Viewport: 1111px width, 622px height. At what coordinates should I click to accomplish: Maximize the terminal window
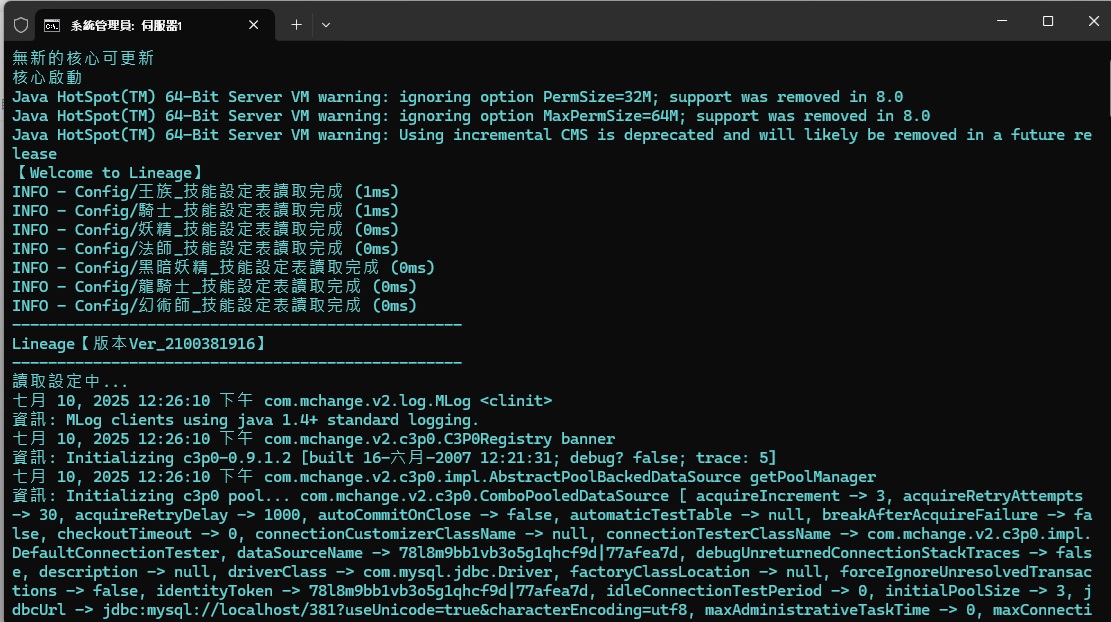tap(1048, 21)
